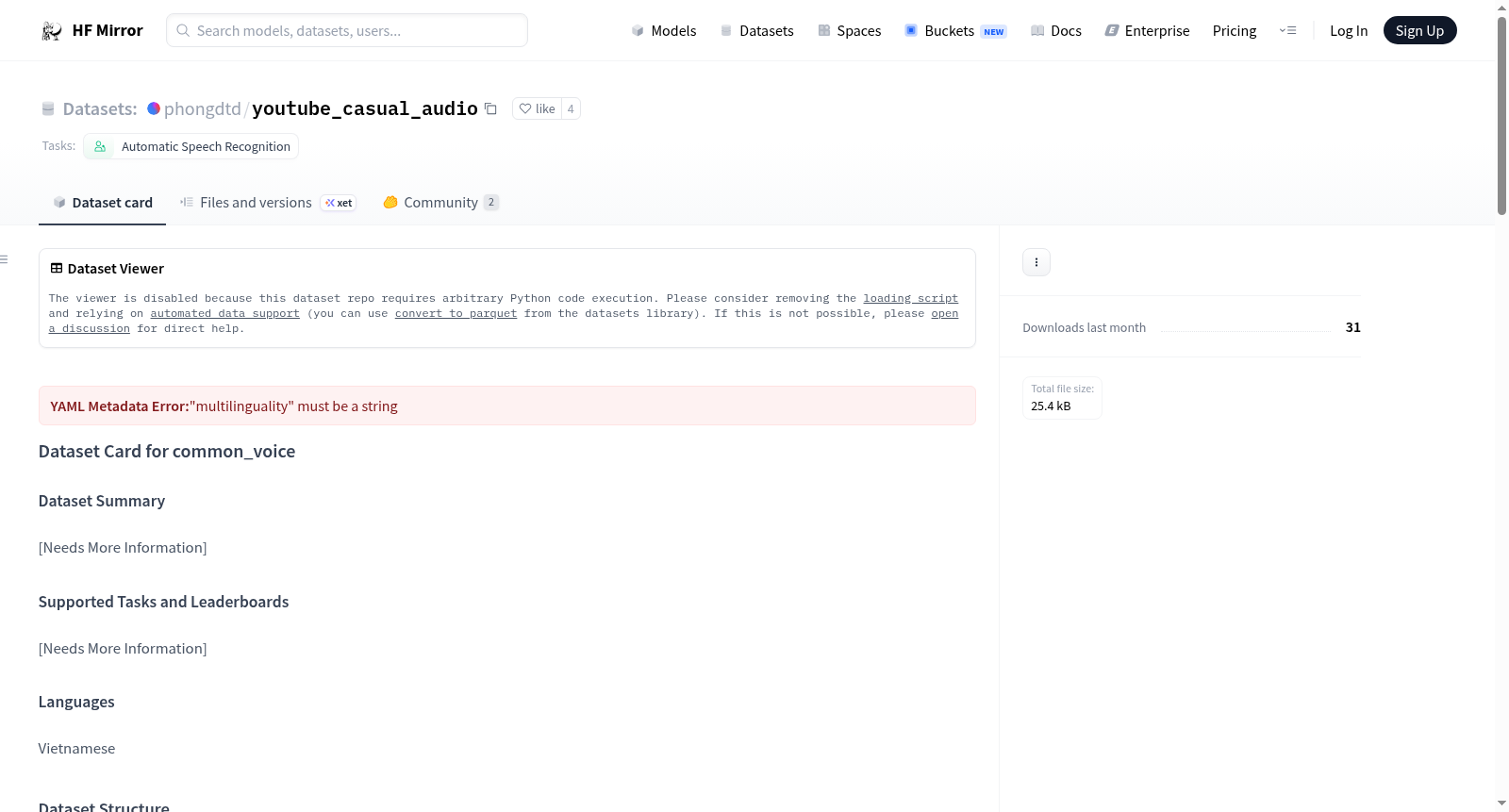Click the downloads count 31
1509x812 pixels.
click(x=1352, y=327)
